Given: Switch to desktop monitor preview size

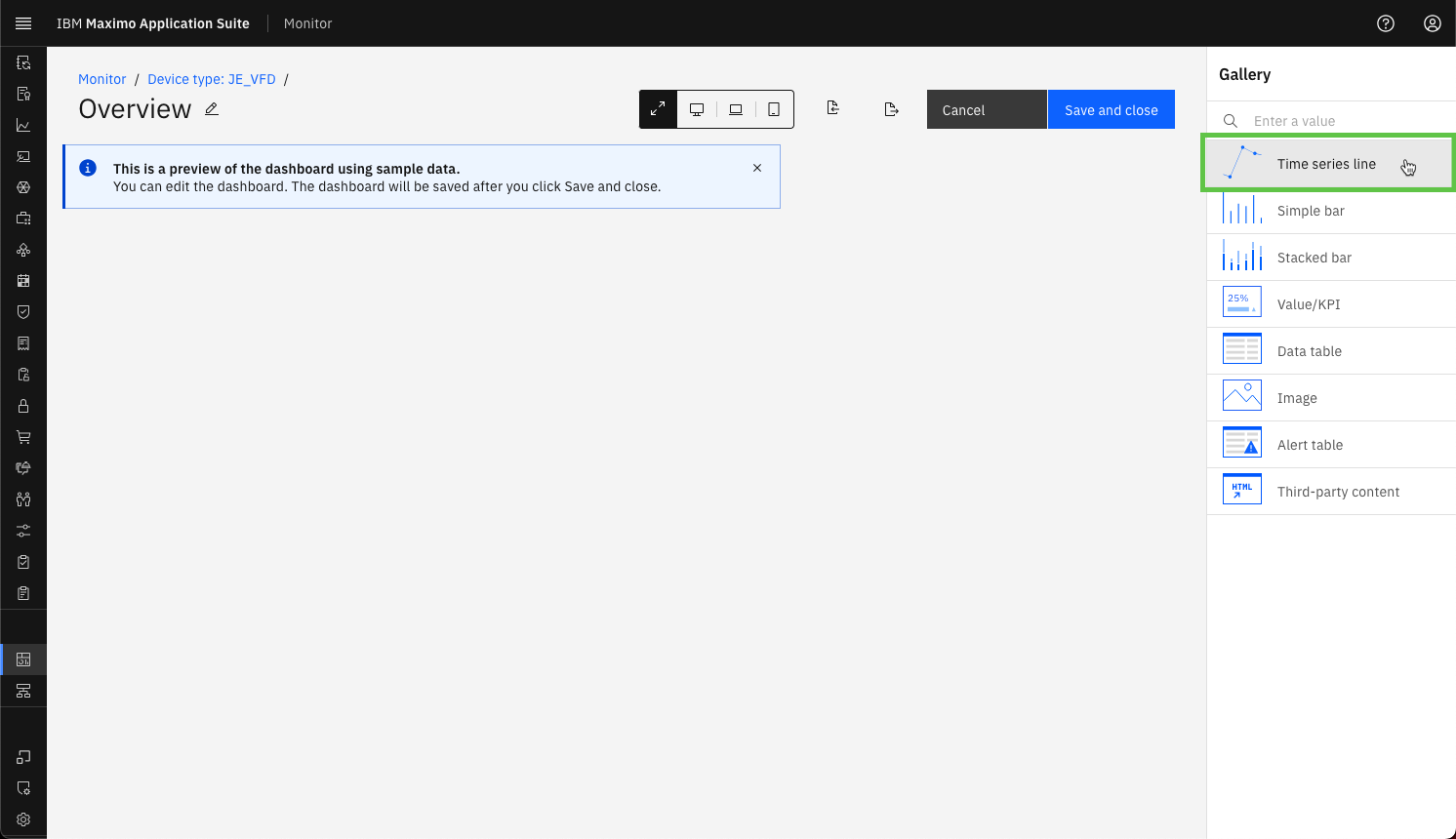Looking at the screenshot, I should [697, 109].
